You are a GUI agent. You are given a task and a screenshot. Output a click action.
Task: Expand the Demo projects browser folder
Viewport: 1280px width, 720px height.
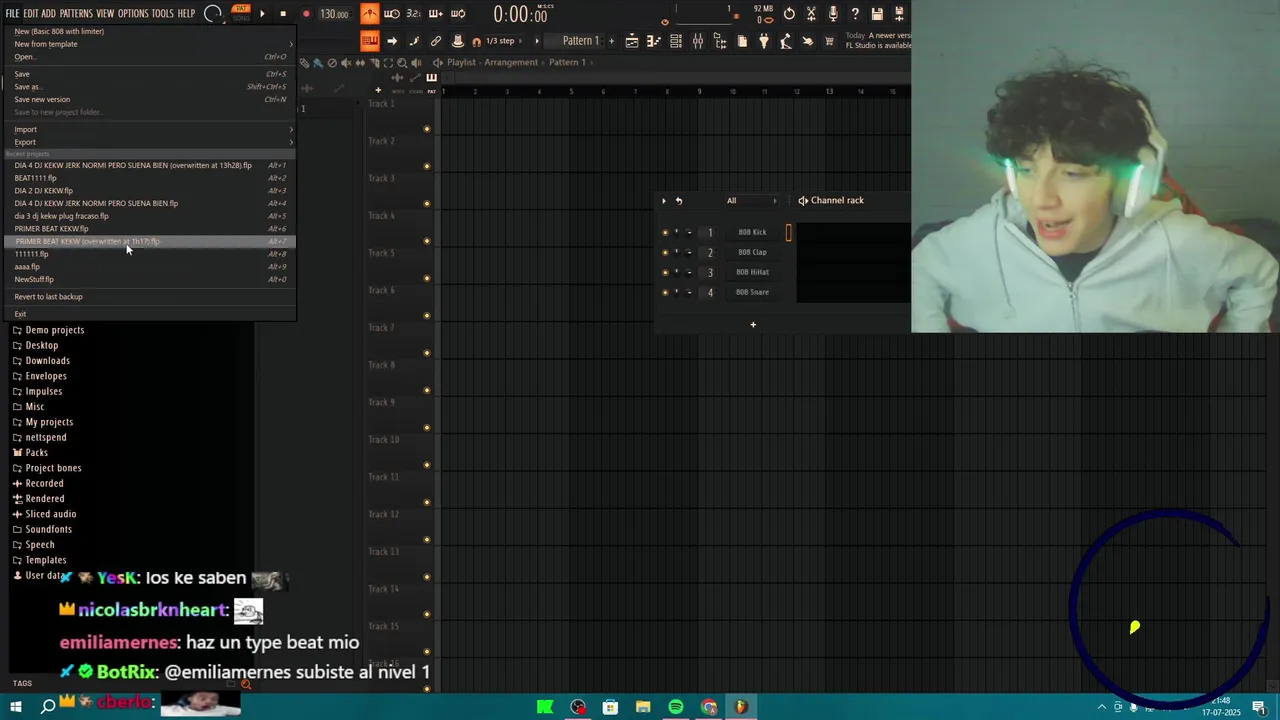pyautogui.click(x=54, y=330)
